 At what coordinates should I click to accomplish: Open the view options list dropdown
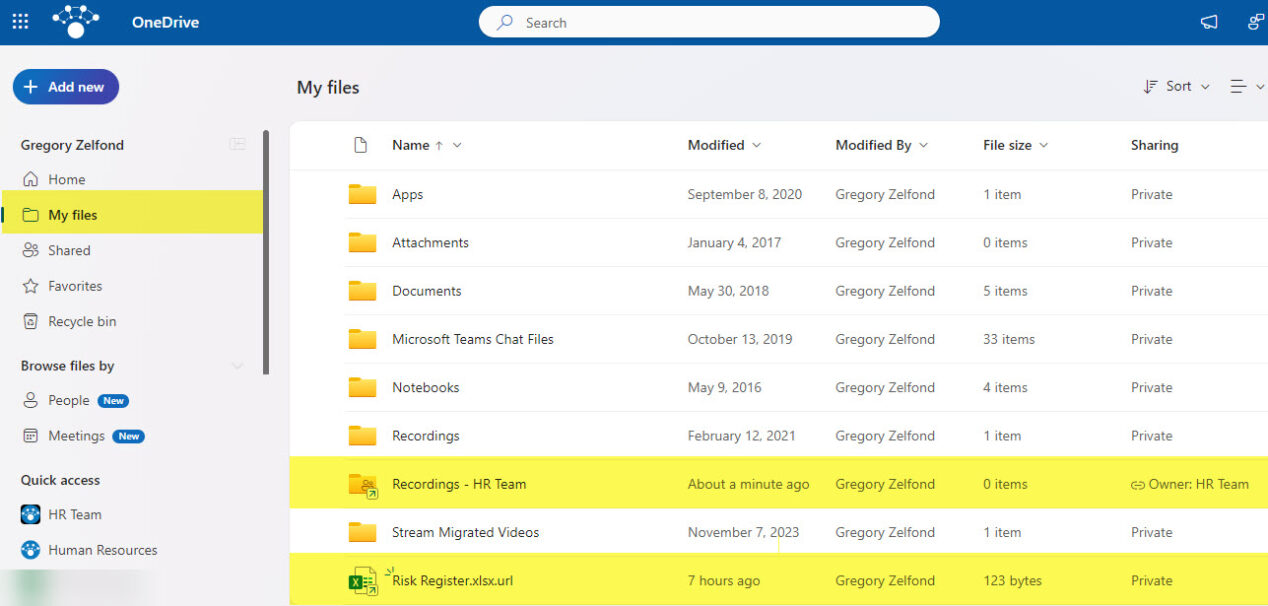click(1246, 87)
